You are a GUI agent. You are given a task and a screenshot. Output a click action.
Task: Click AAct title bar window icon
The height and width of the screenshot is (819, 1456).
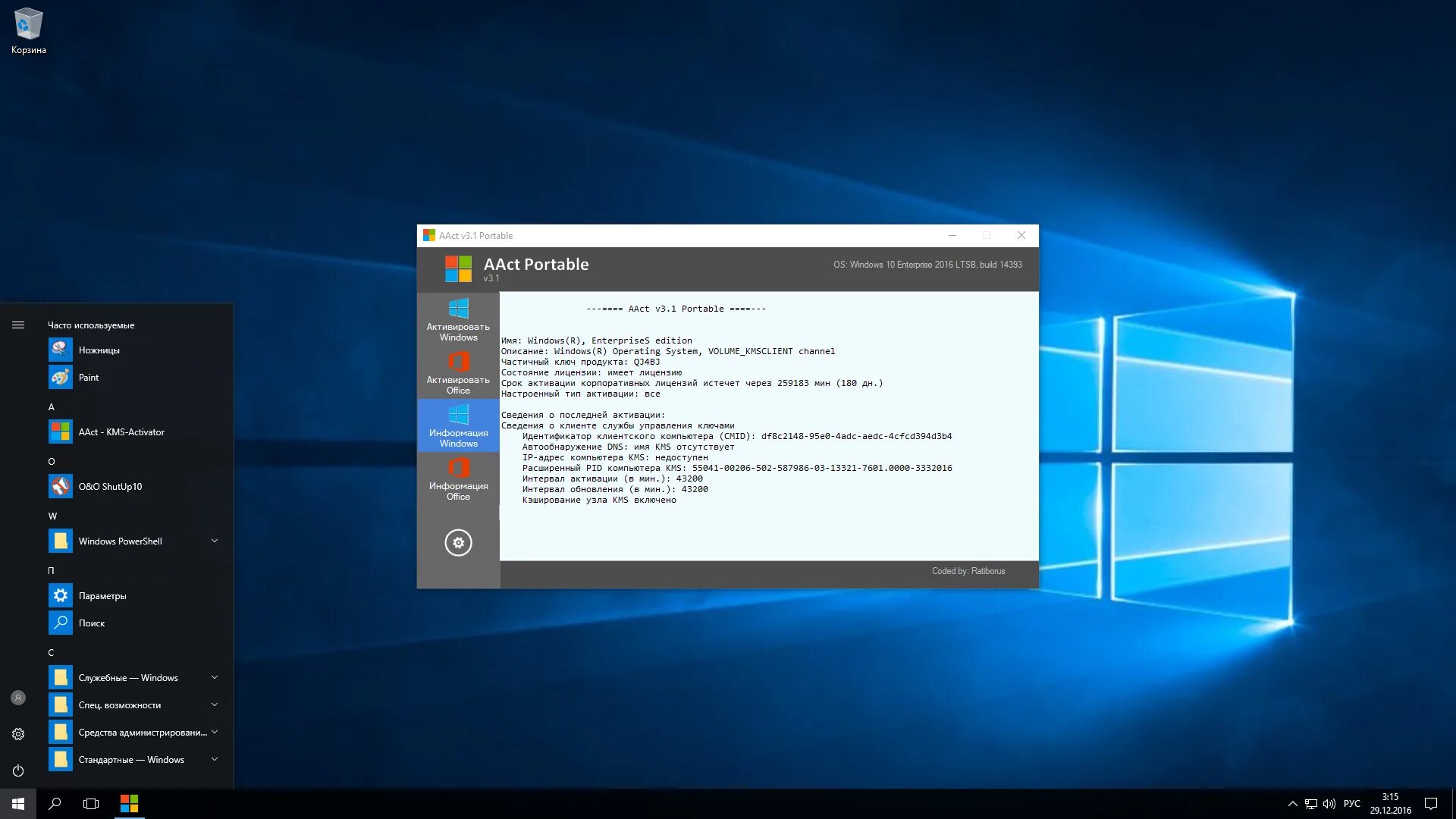429,236
